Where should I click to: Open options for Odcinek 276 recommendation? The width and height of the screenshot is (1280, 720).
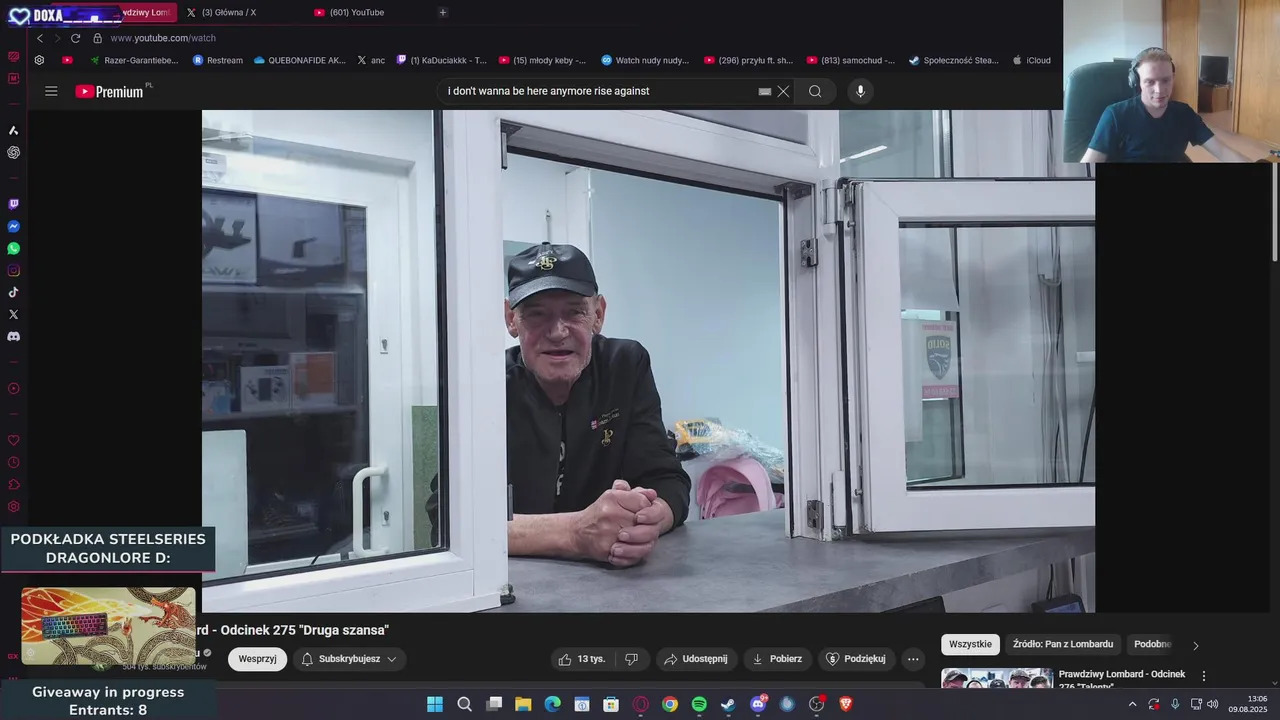[1204, 676]
